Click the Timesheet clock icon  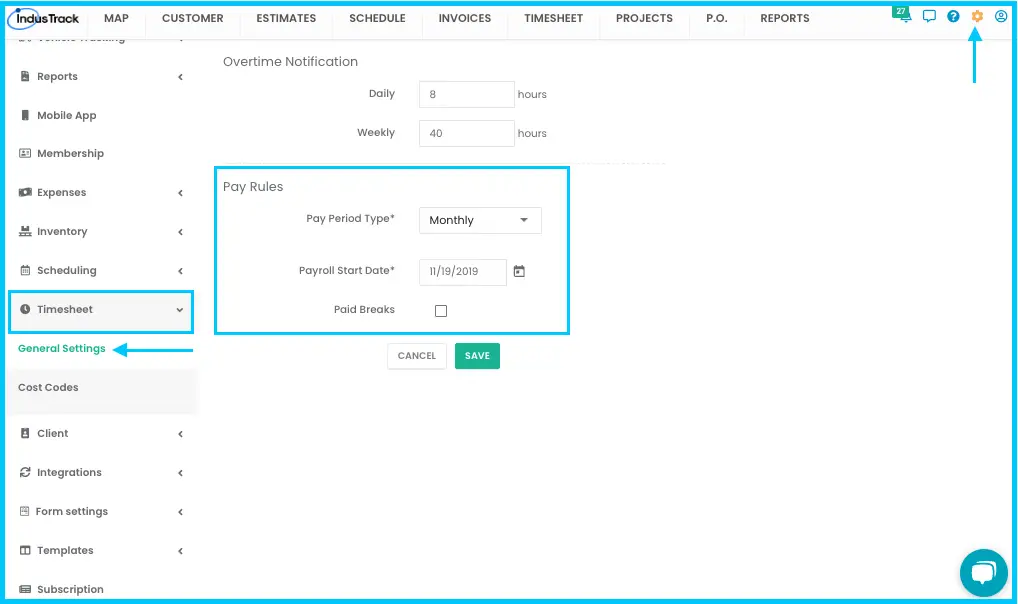25,309
